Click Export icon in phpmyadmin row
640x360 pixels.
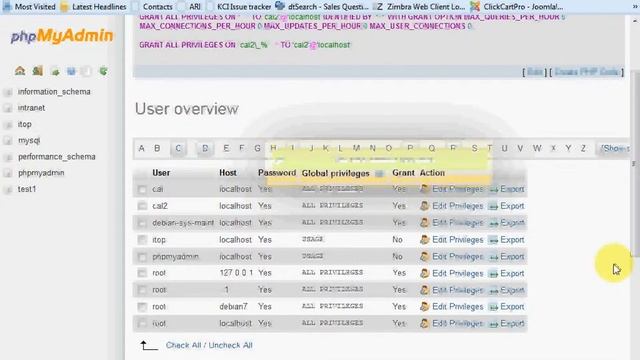click(493, 257)
